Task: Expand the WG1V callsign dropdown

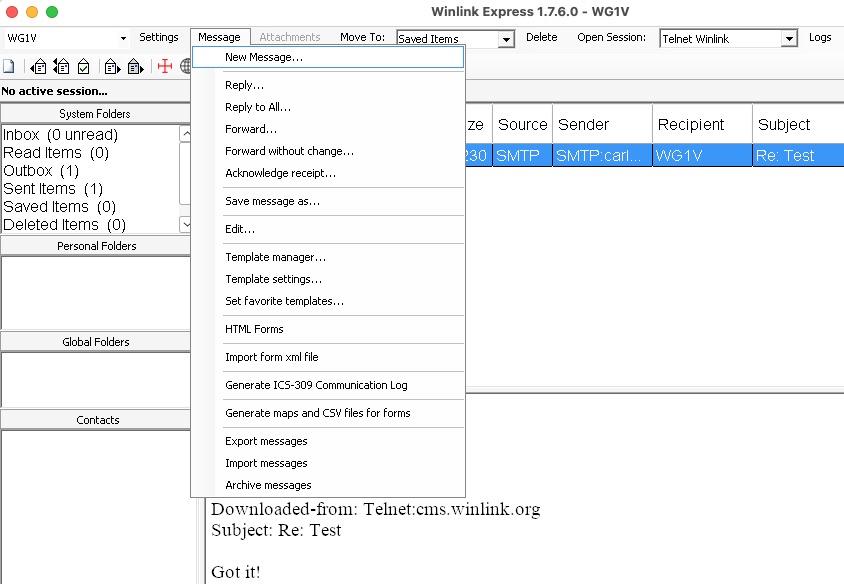Action: click(123, 39)
